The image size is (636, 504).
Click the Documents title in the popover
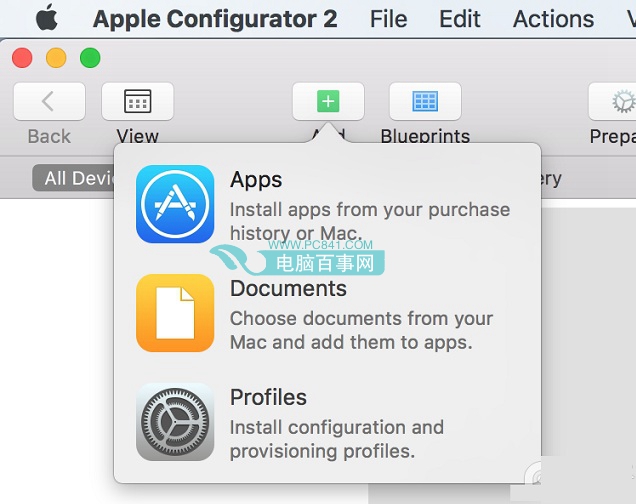[x=288, y=289]
